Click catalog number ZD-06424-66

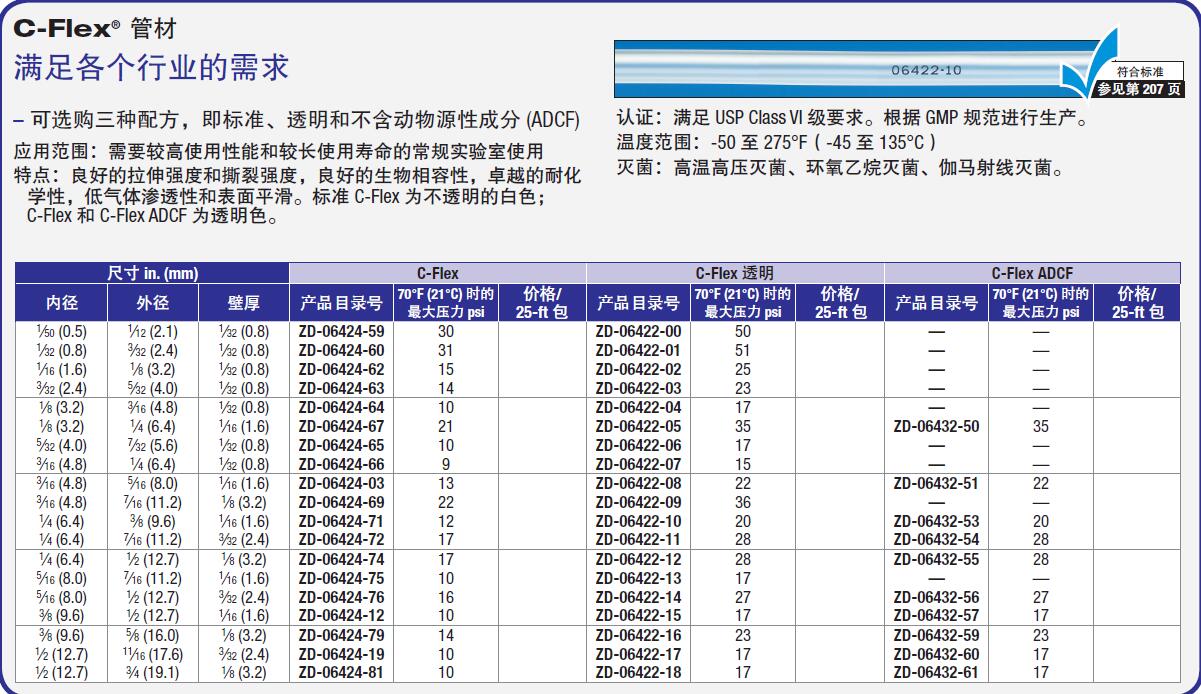(341, 464)
